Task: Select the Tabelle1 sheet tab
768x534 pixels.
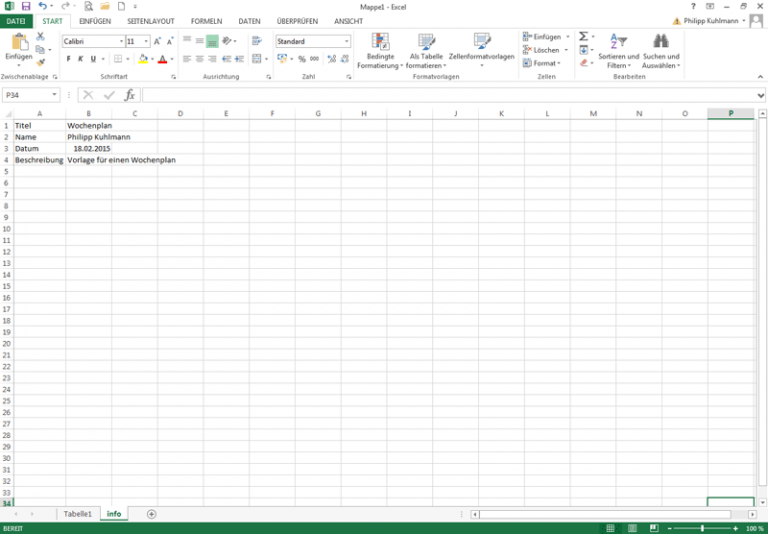Action: coord(78,514)
